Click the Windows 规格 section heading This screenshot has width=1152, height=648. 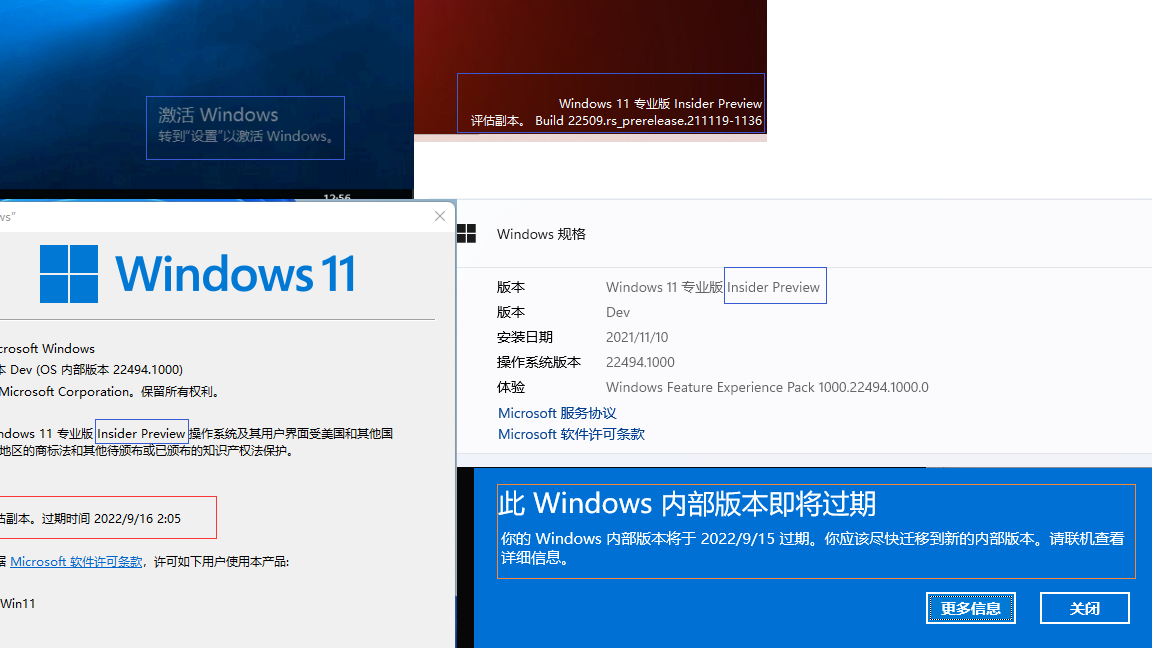pos(541,234)
